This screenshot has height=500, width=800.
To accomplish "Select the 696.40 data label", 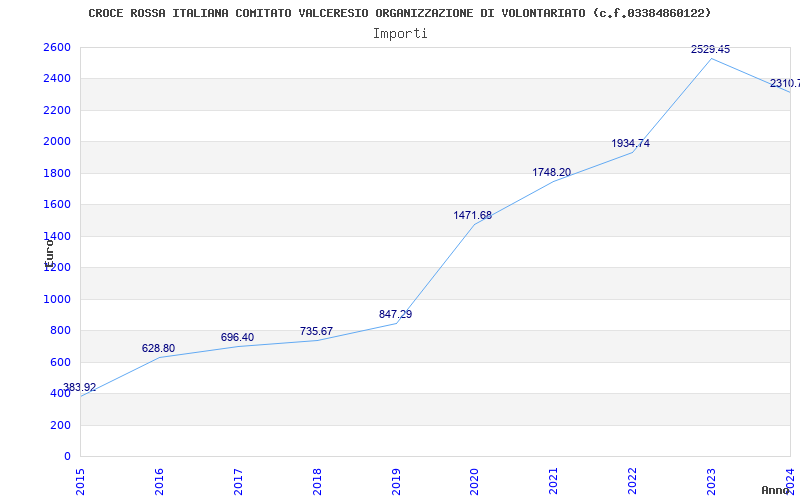I will click(x=237, y=337).
